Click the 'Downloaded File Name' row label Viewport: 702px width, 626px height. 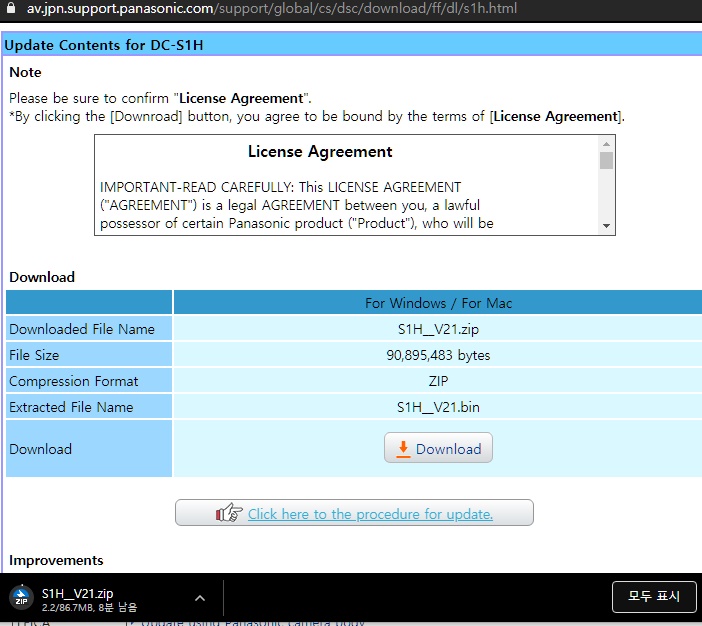[x=82, y=329]
